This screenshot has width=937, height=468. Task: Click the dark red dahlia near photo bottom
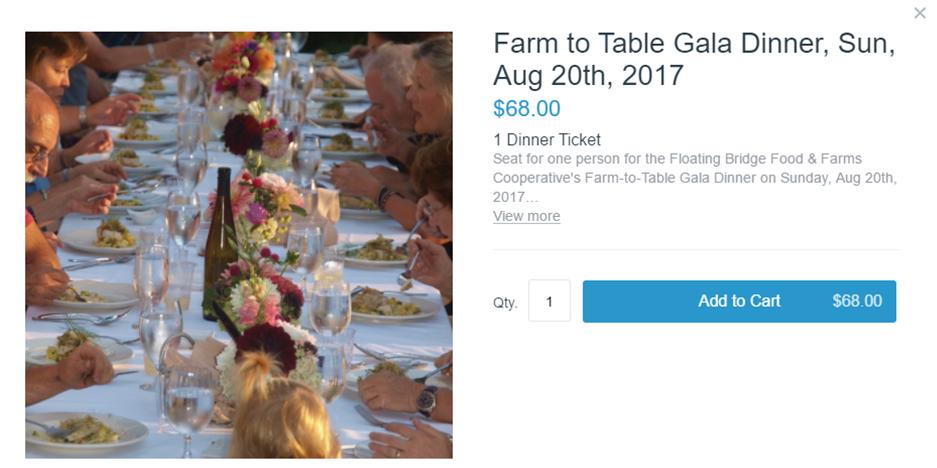pyautogui.click(x=267, y=347)
